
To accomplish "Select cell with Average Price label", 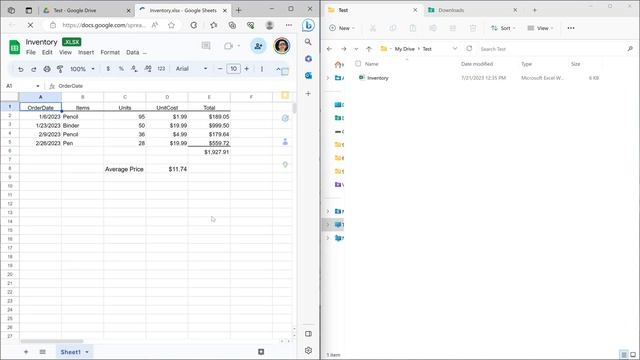I will click(x=124, y=169).
